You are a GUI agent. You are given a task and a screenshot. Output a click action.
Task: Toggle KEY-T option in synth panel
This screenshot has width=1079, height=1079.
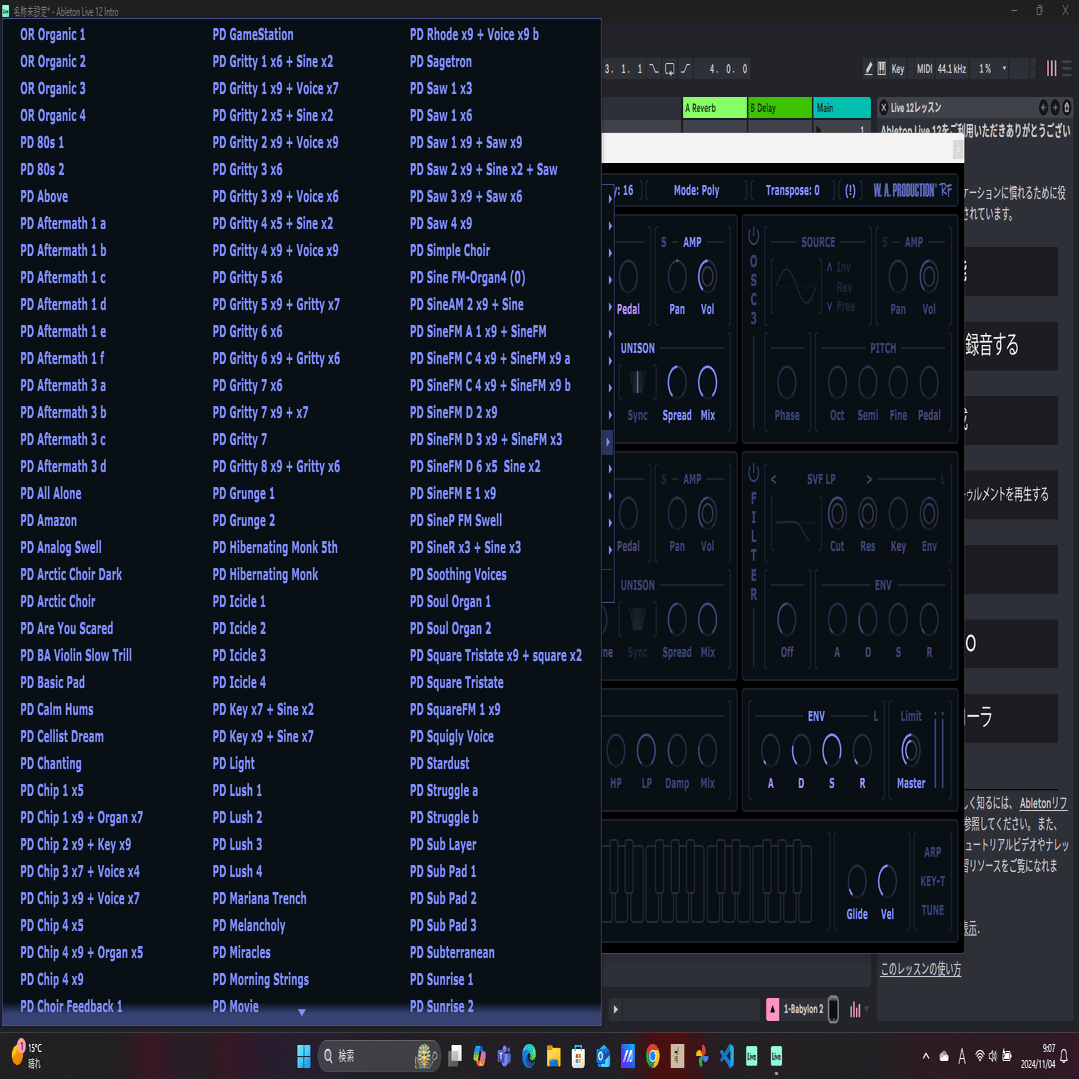[x=932, y=881]
